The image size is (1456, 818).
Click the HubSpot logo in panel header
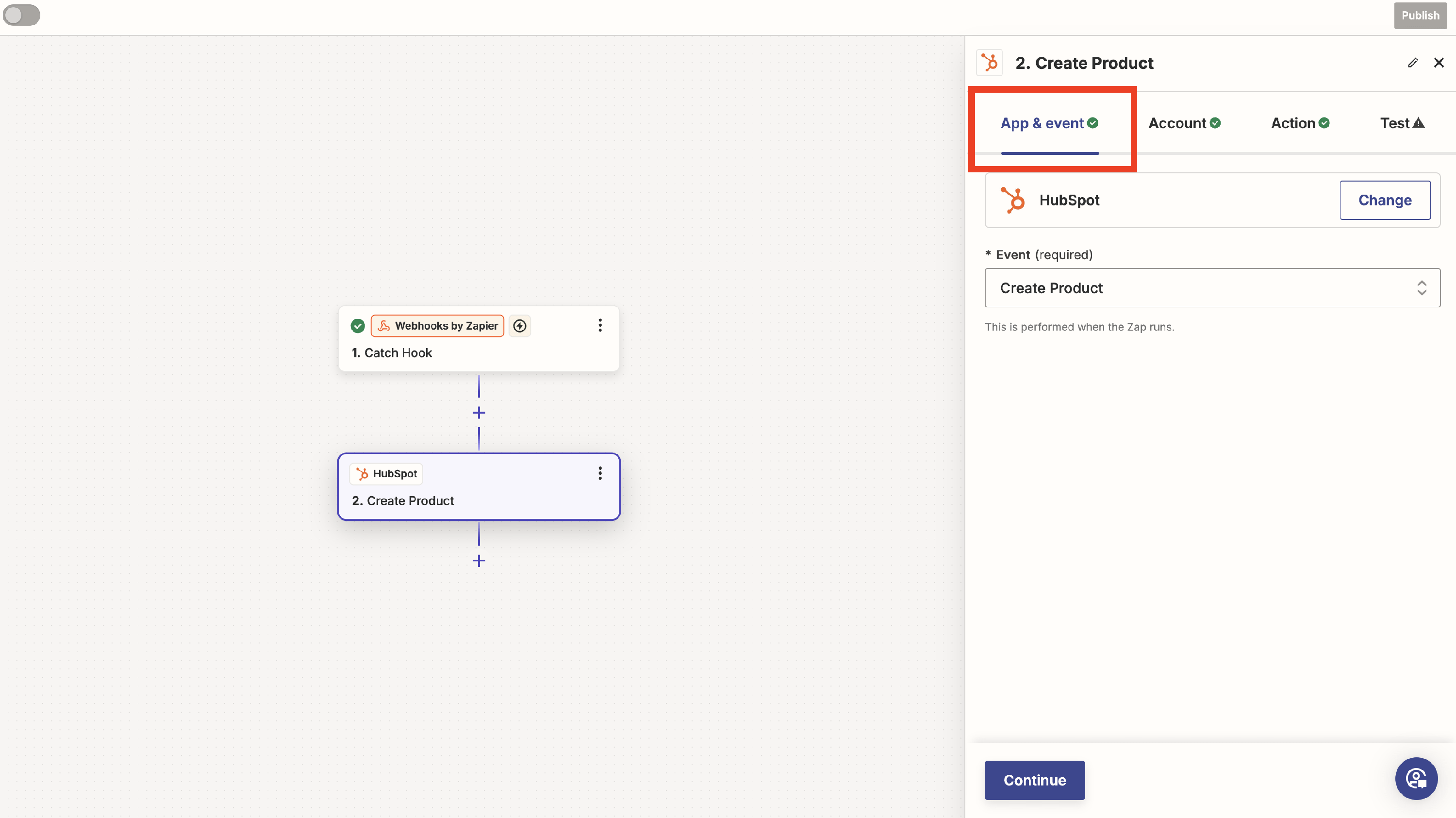pos(989,63)
